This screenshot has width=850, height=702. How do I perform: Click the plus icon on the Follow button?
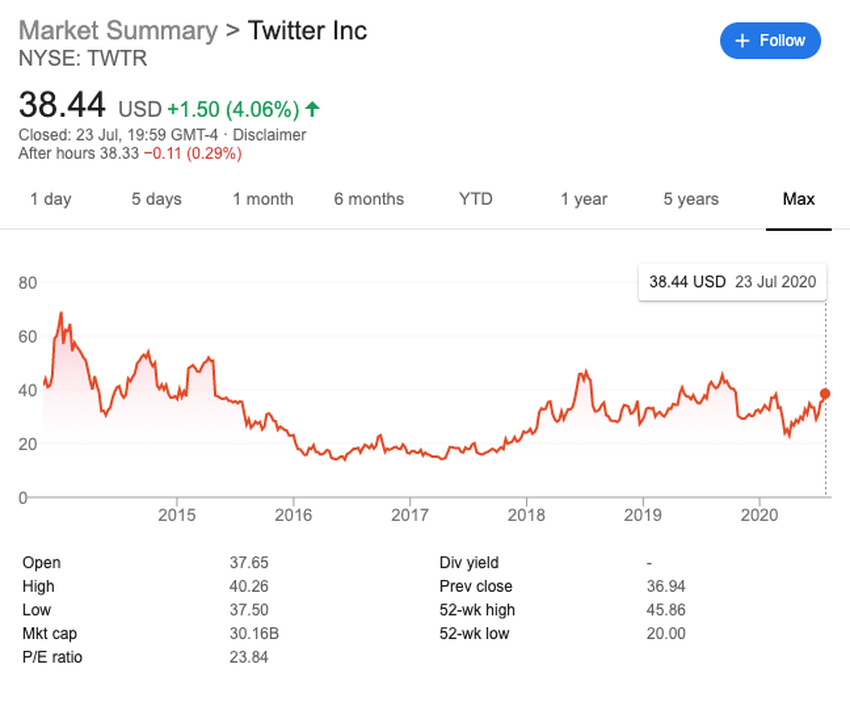(x=740, y=40)
